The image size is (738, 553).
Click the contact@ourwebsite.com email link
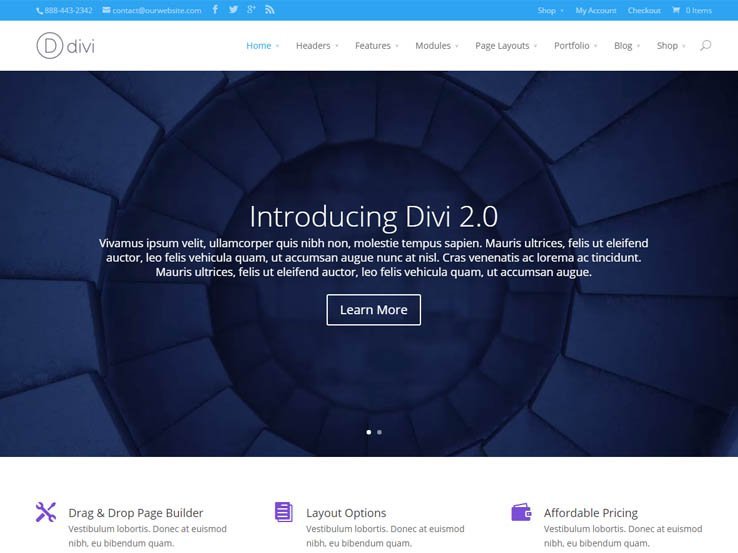(157, 10)
